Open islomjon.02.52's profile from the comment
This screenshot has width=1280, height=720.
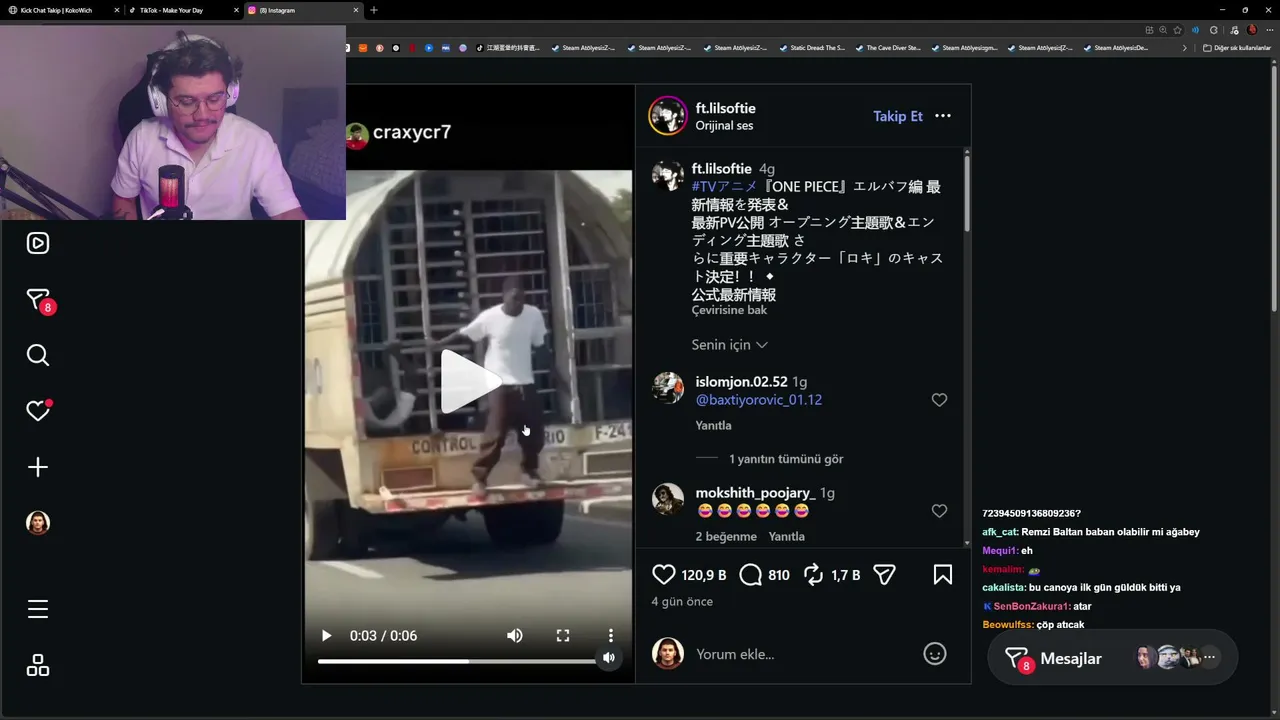(742, 382)
